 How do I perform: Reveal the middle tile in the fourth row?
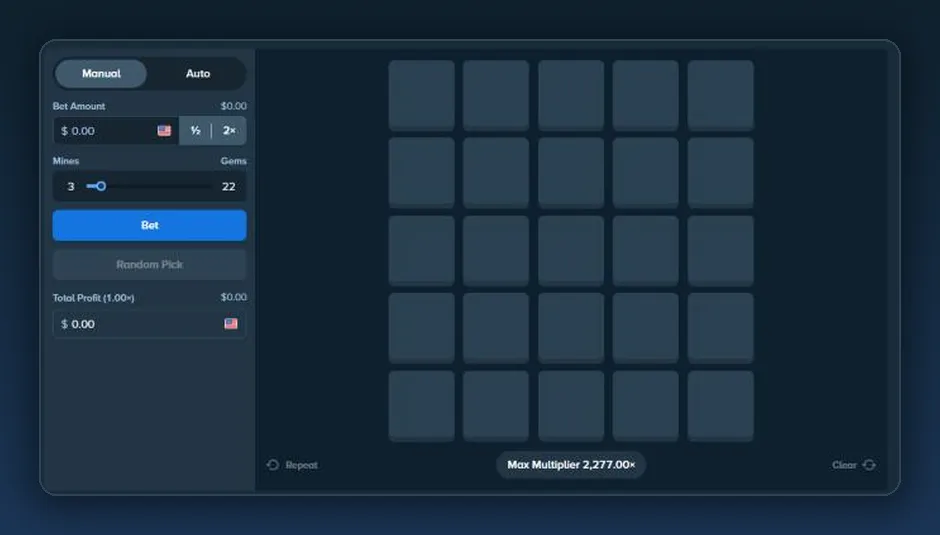click(571, 328)
